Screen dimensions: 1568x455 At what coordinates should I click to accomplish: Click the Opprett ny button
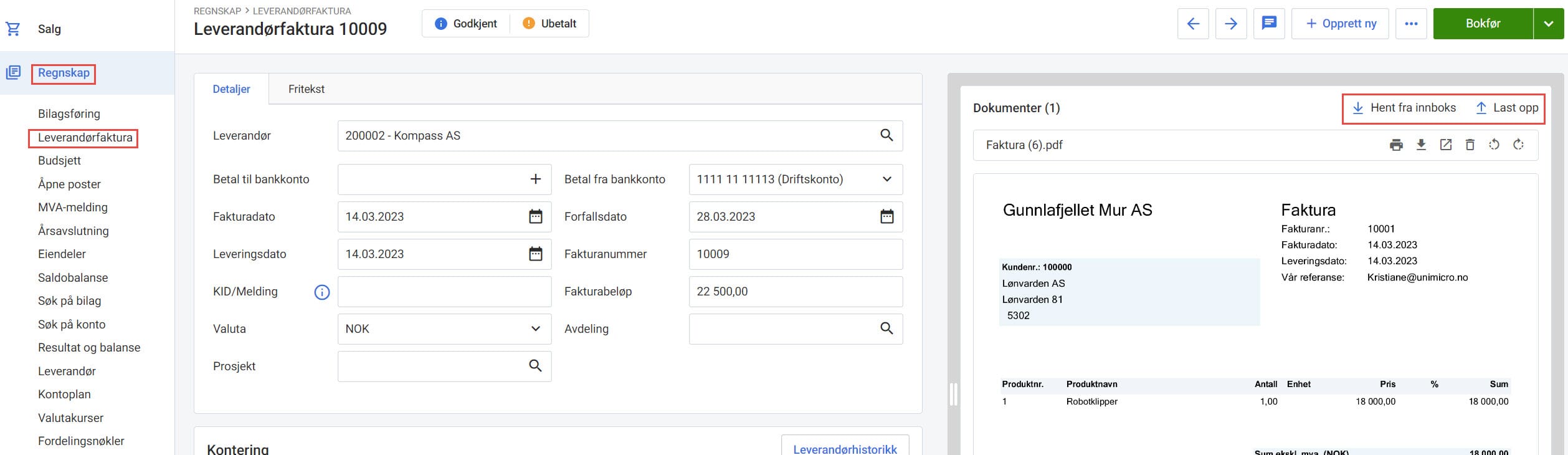coord(1340,24)
